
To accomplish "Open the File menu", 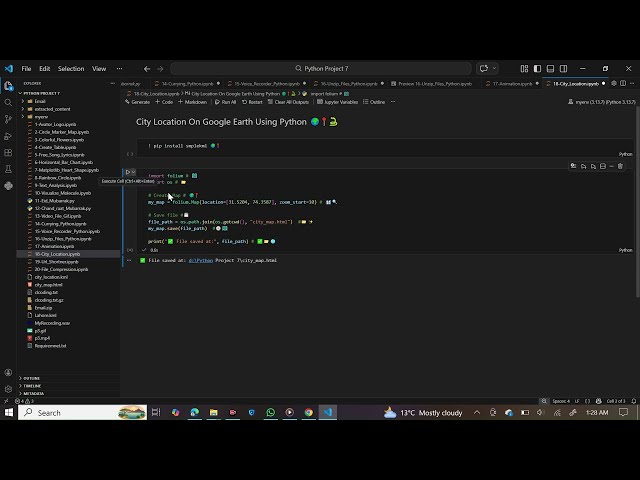I will (x=27, y=69).
